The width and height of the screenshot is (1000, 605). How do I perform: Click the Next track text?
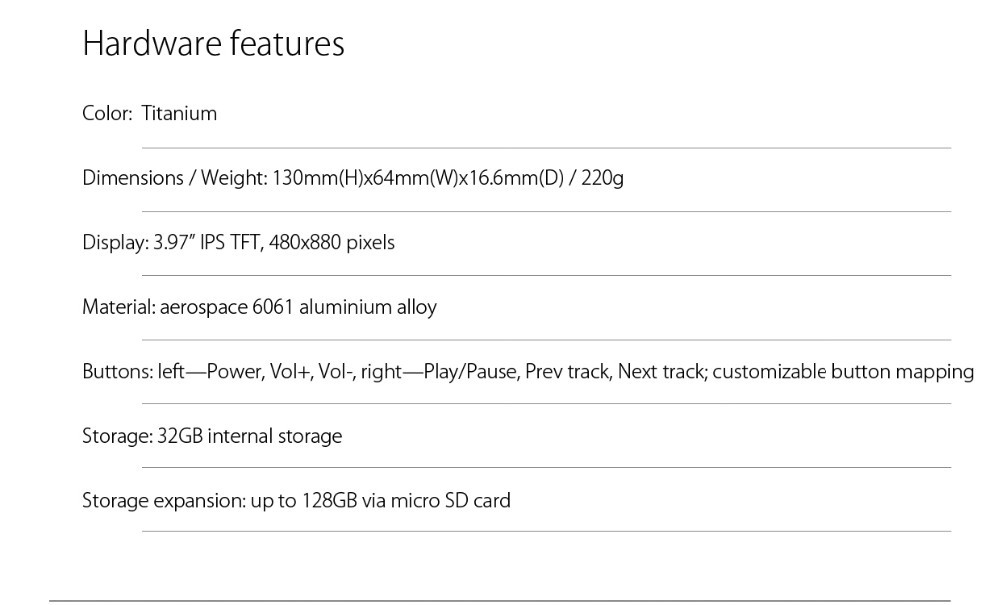[661, 372]
